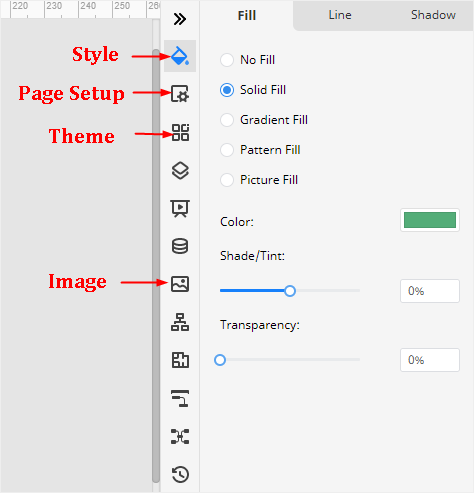The height and width of the screenshot is (493, 474).
Task: Click the 'Shade/Tint:' label text
Action: point(252,256)
